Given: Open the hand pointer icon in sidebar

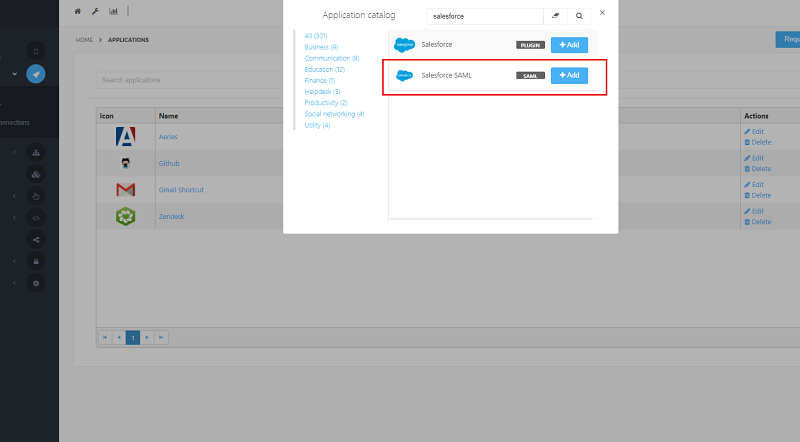Looking at the screenshot, I should pos(36,196).
